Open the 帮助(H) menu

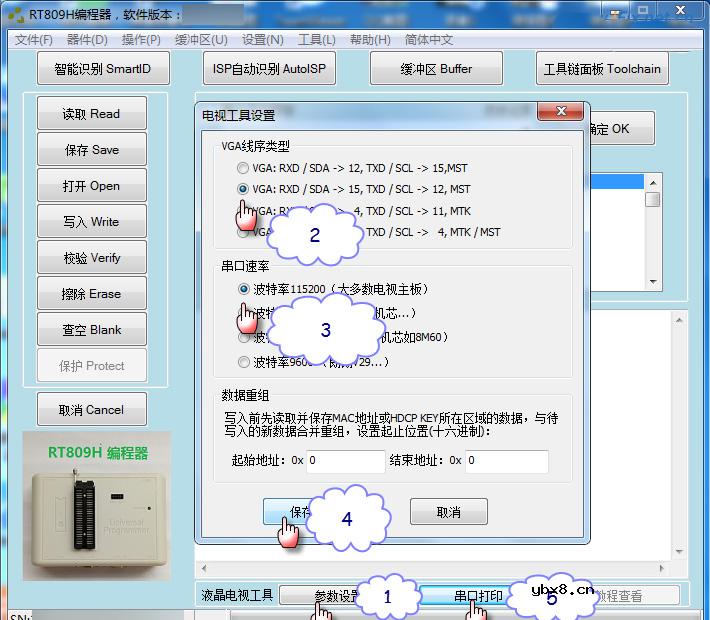(370, 40)
